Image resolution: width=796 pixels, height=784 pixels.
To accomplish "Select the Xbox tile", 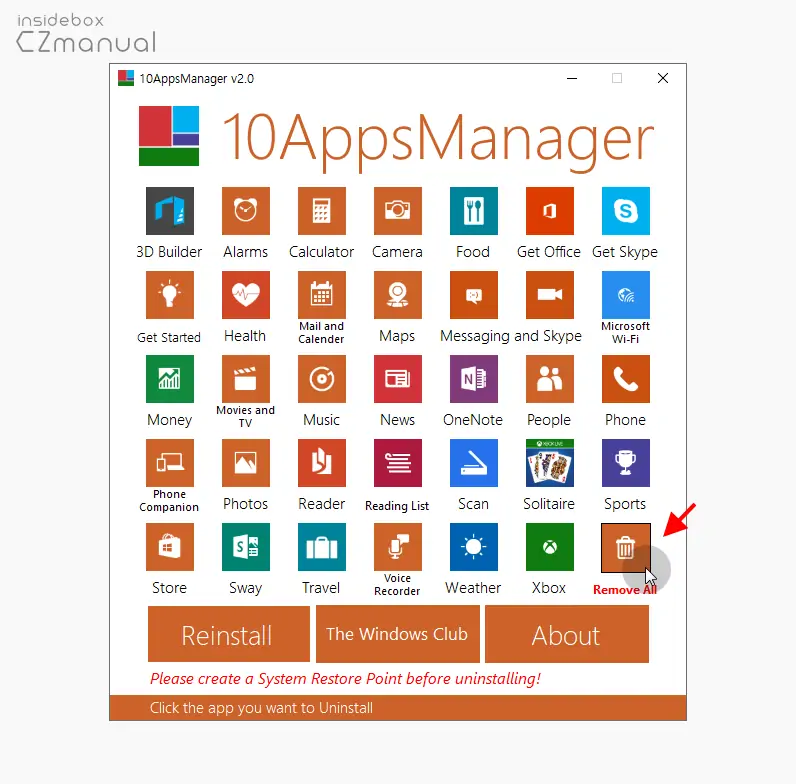I will click(550, 547).
